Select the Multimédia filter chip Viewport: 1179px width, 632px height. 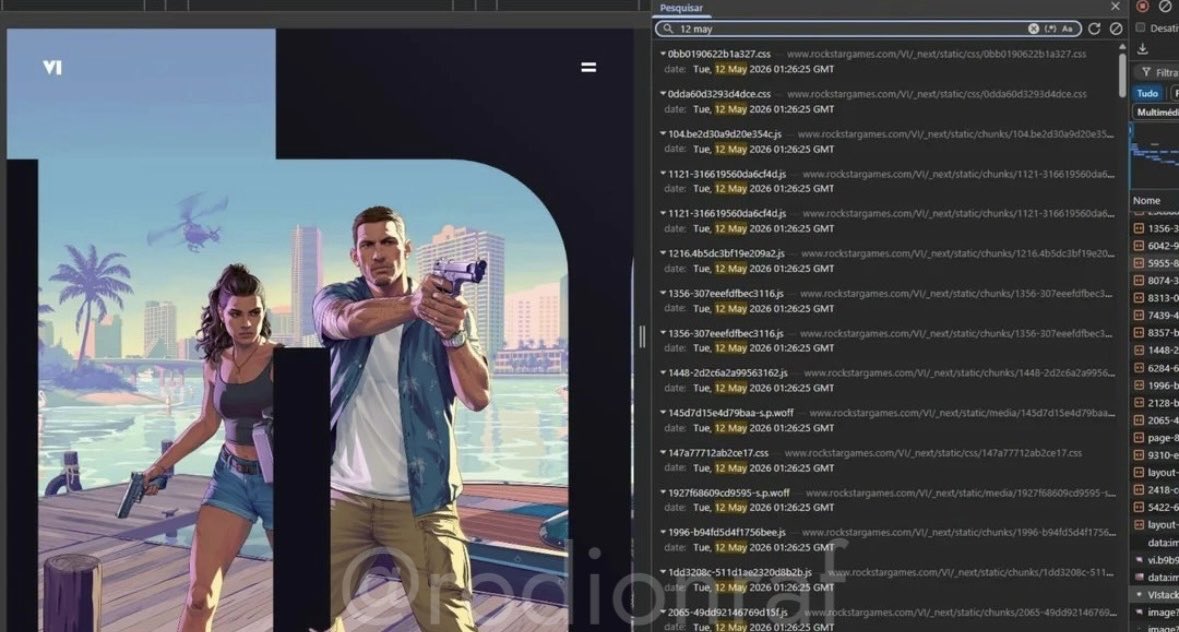coord(1156,112)
